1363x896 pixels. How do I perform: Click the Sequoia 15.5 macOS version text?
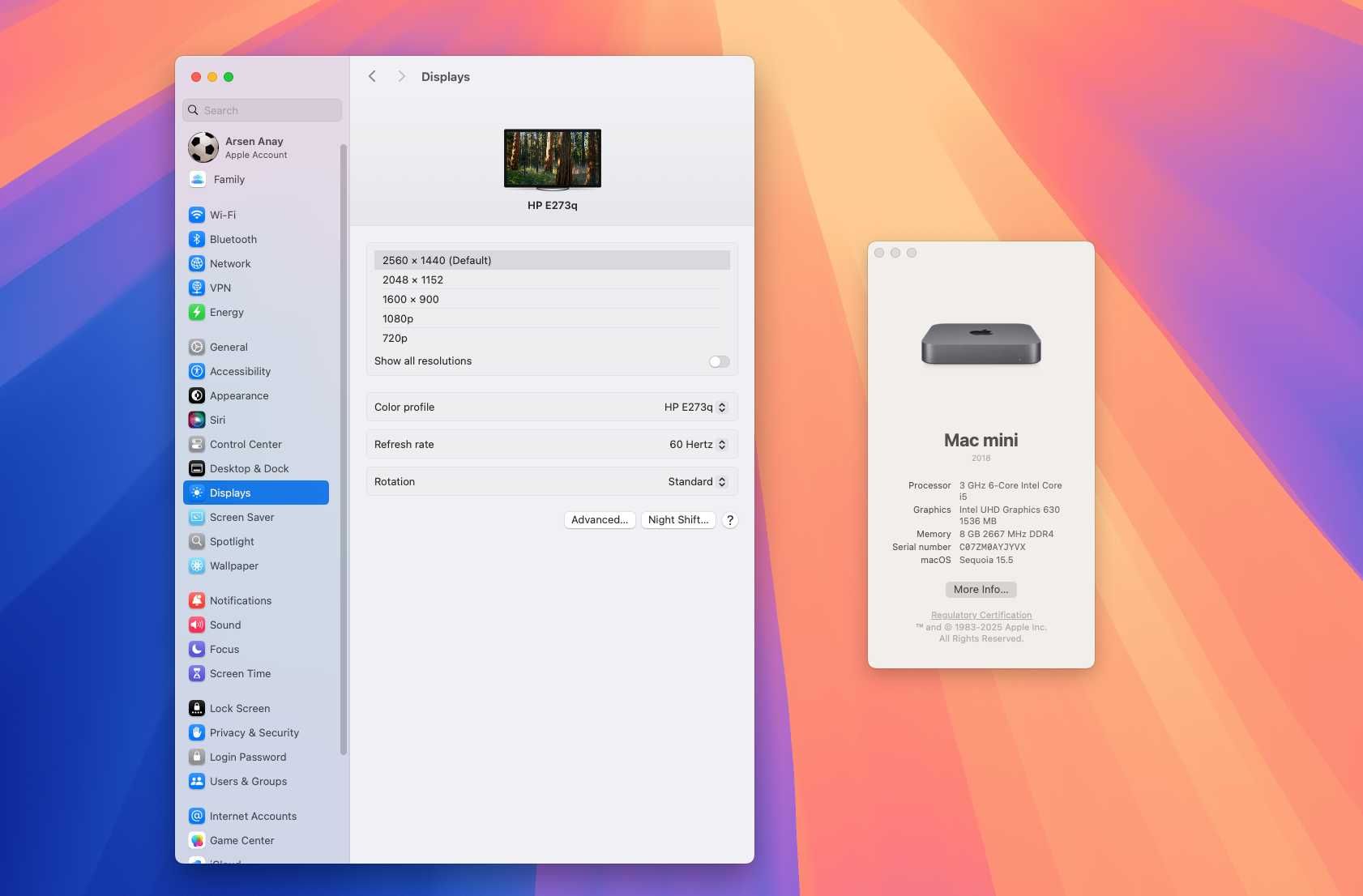point(986,560)
